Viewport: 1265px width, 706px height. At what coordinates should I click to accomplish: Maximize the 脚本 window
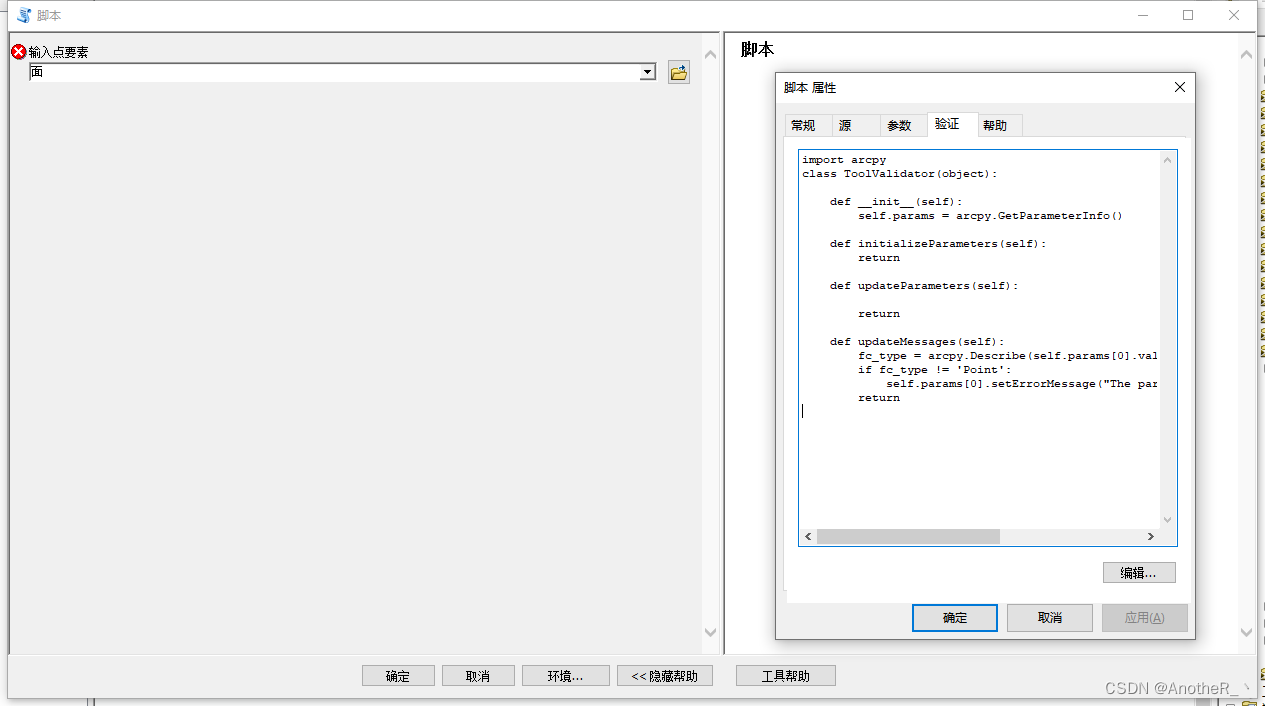tap(1188, 15)
